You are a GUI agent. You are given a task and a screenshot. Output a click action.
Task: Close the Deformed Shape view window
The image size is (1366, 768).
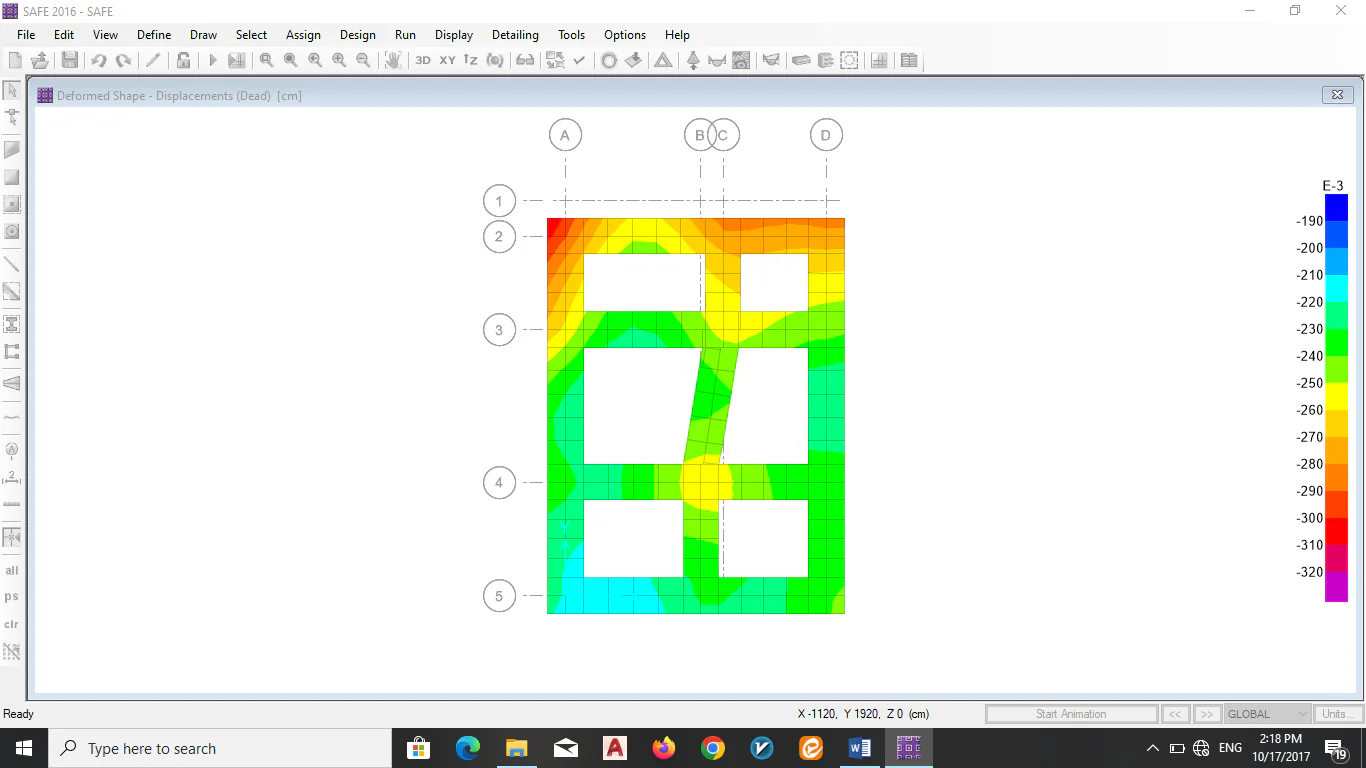coord(1337,95)
